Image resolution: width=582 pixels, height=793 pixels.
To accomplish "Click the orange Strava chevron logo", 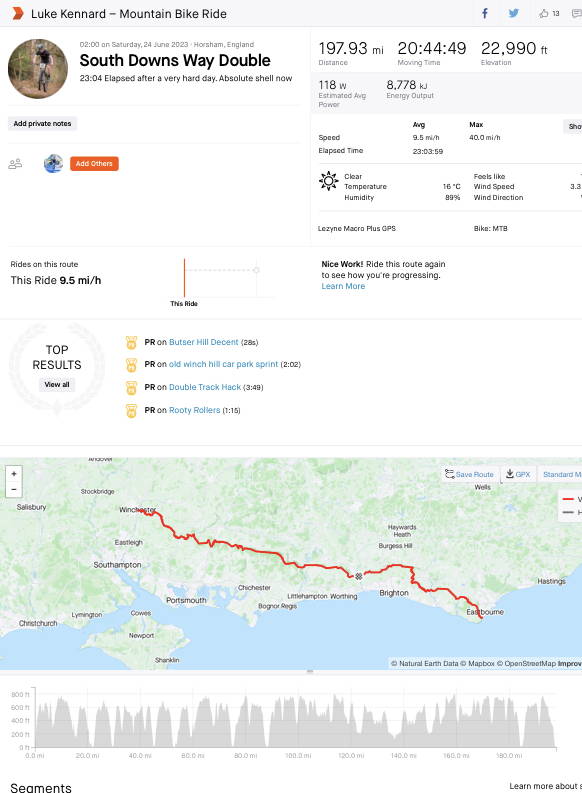I will (x=17, y=14).
